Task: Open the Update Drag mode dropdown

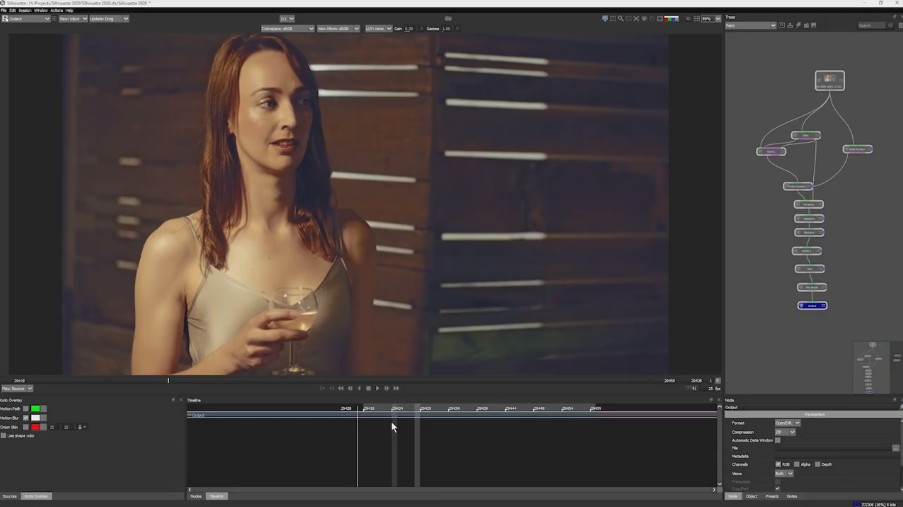Action: (109, 18)
